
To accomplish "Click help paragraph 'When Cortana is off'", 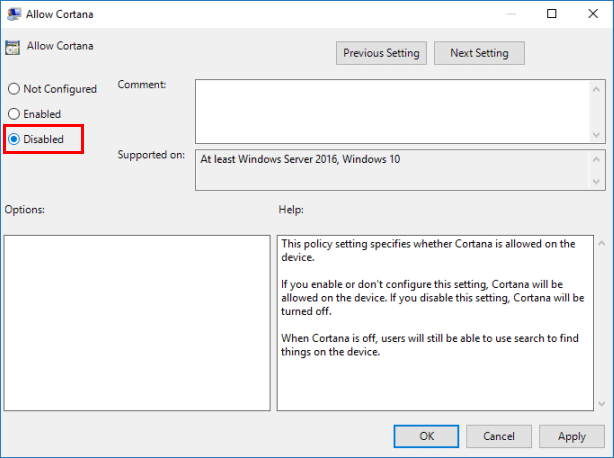I will pos(430,344).
